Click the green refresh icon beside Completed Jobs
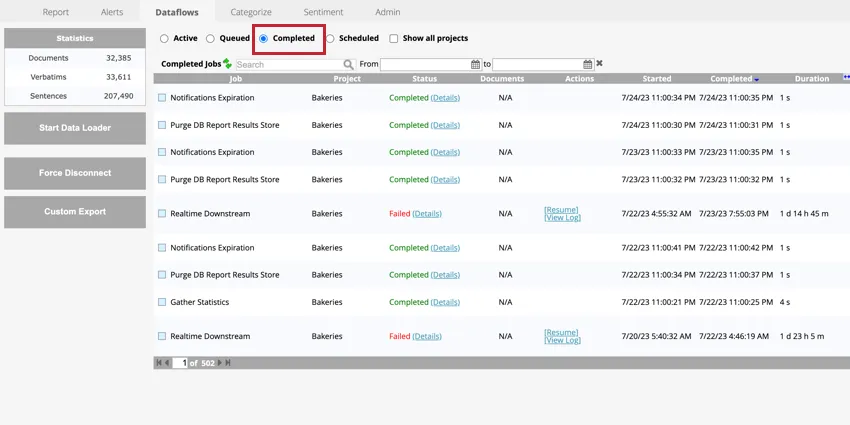This screenshot has height=425, width=850. [228, 64]
